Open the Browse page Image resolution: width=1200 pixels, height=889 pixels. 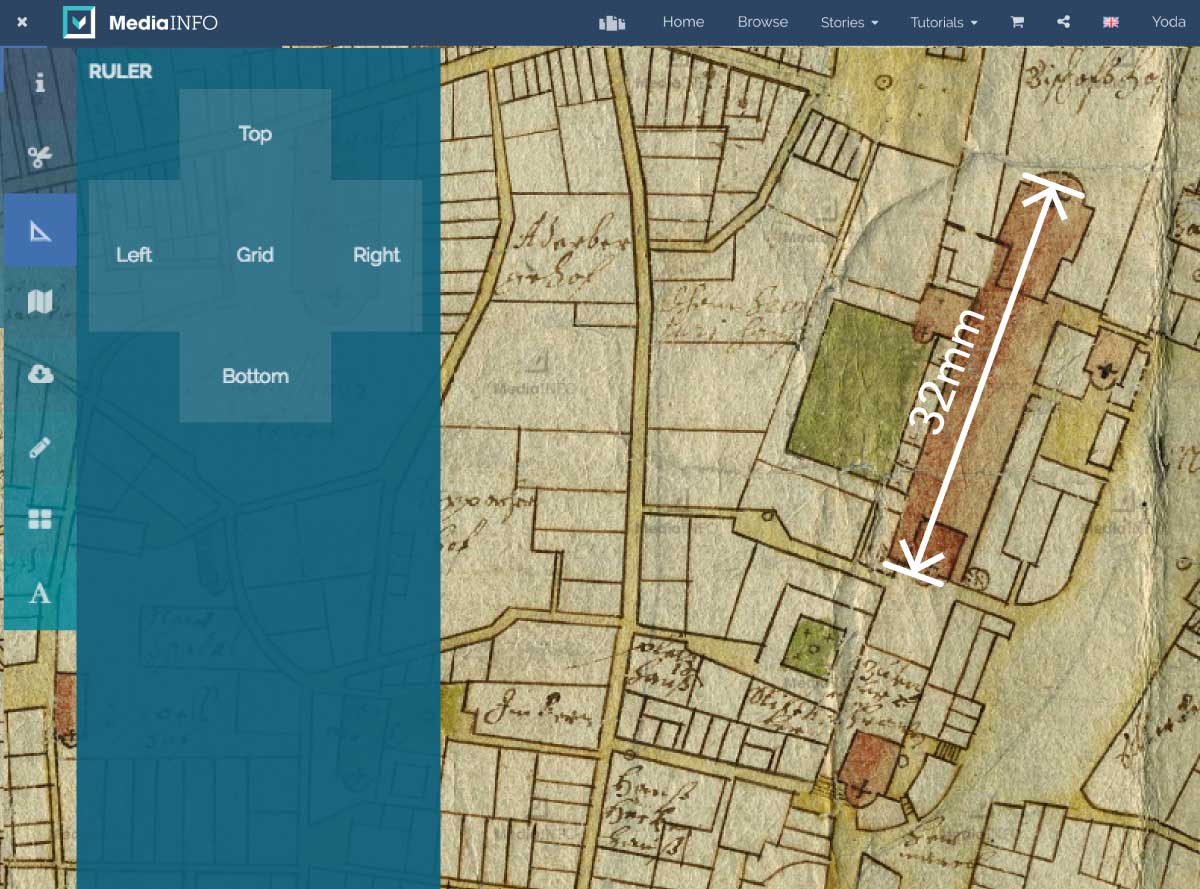click(x=762, y=22)
